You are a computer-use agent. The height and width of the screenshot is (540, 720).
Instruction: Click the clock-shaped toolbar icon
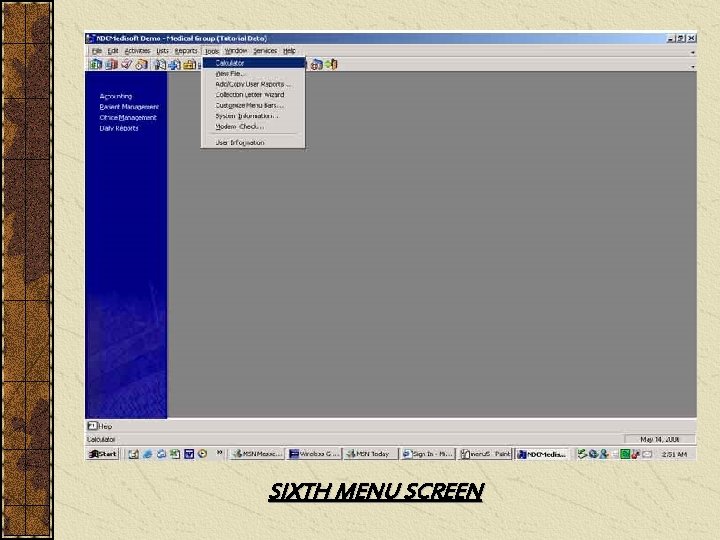[x=142, y=65]
